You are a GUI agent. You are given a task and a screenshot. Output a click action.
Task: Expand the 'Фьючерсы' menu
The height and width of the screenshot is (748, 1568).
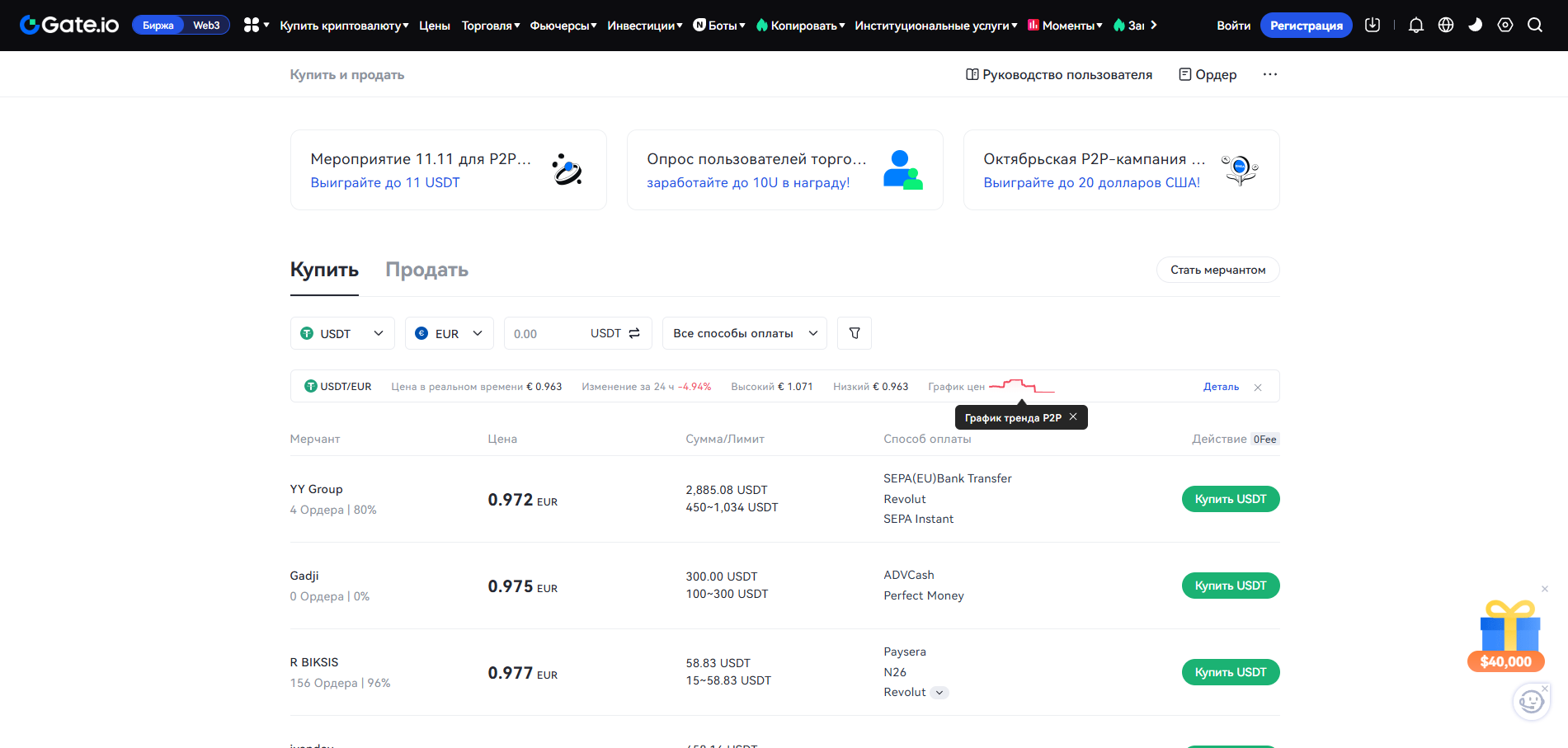click(x=563, y=26)
